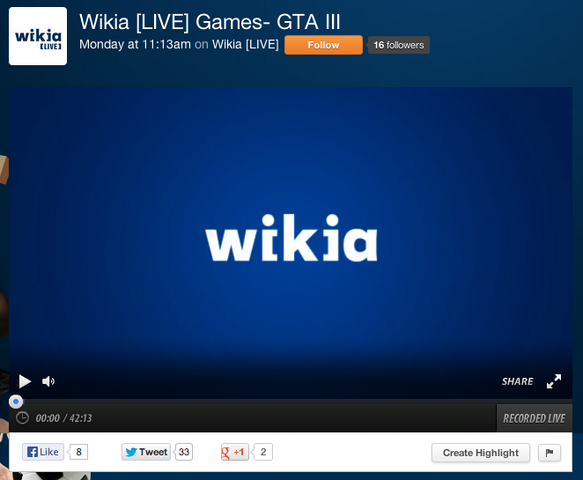Viewport: 583px width, 480px height.
Task: Follow the Wikia [LIVE] channel
Action: 323,45
